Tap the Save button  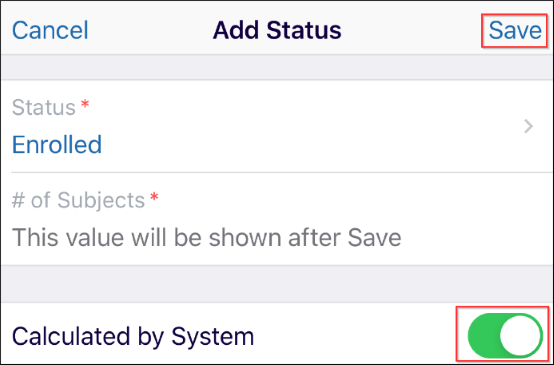pos(515,30)
